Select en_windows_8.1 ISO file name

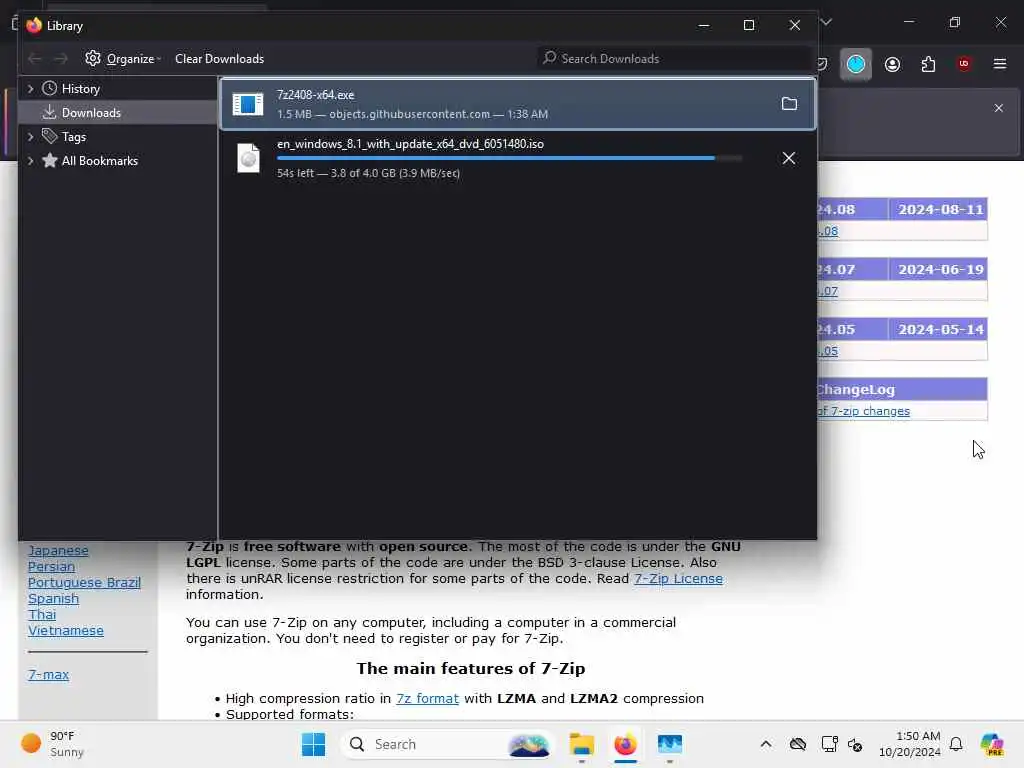(410, 144)
